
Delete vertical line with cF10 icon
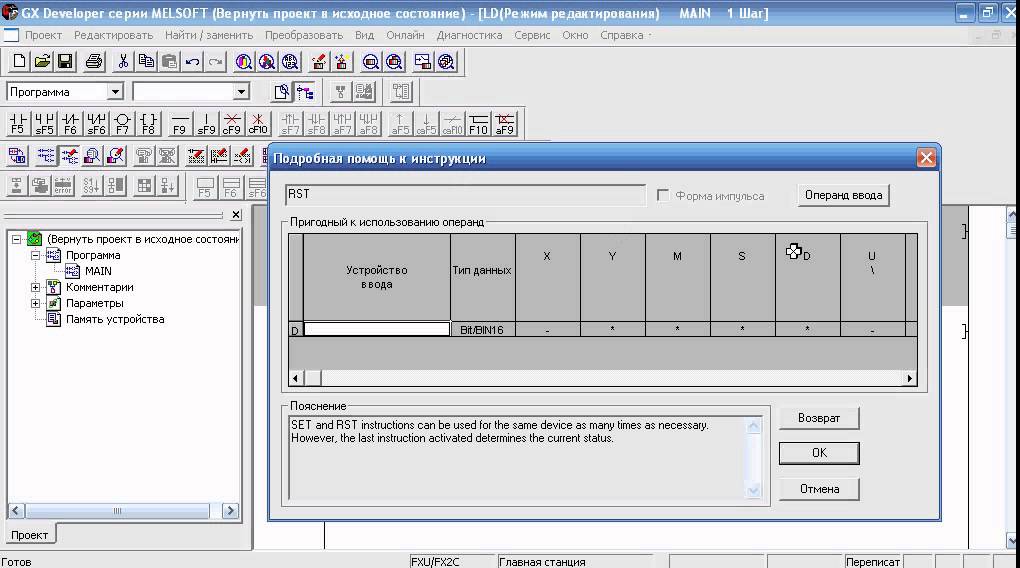click(x=258, y=124)
